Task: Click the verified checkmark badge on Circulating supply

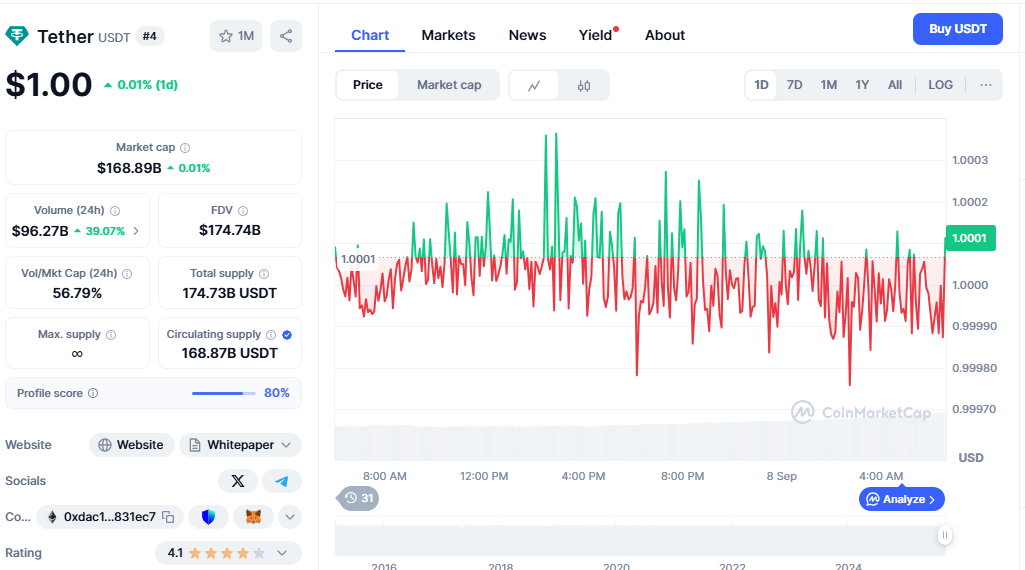Action: 287,335
